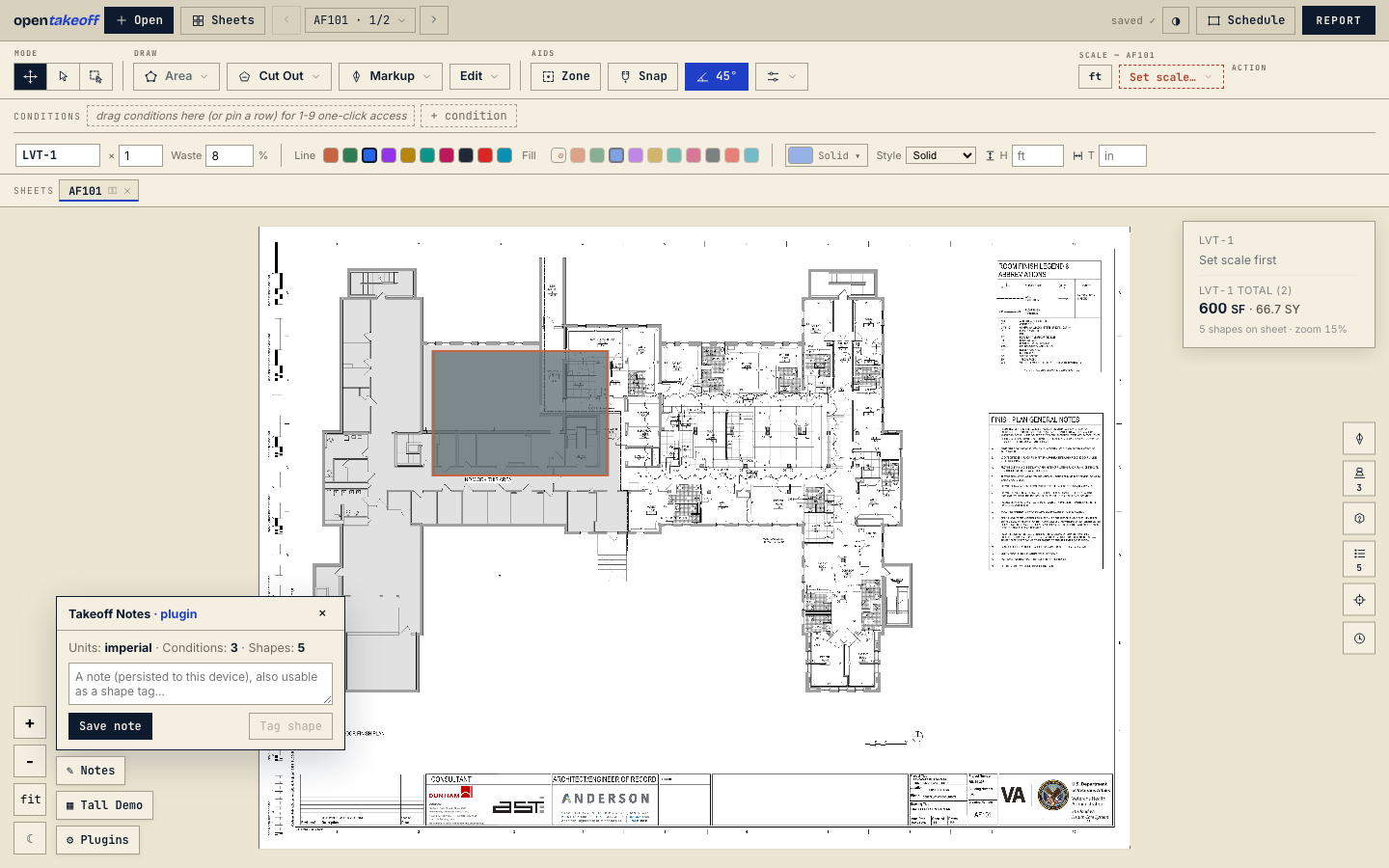Pick the pink fill color swatch

[694, 155]
